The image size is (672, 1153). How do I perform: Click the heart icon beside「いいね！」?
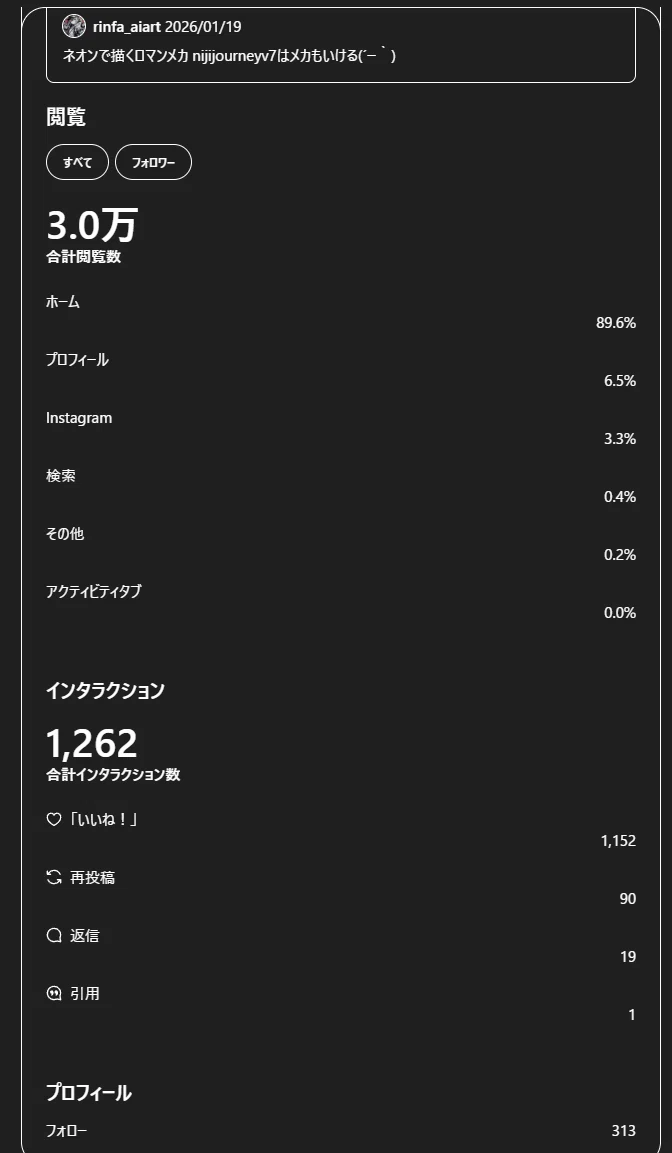point(54,819)
